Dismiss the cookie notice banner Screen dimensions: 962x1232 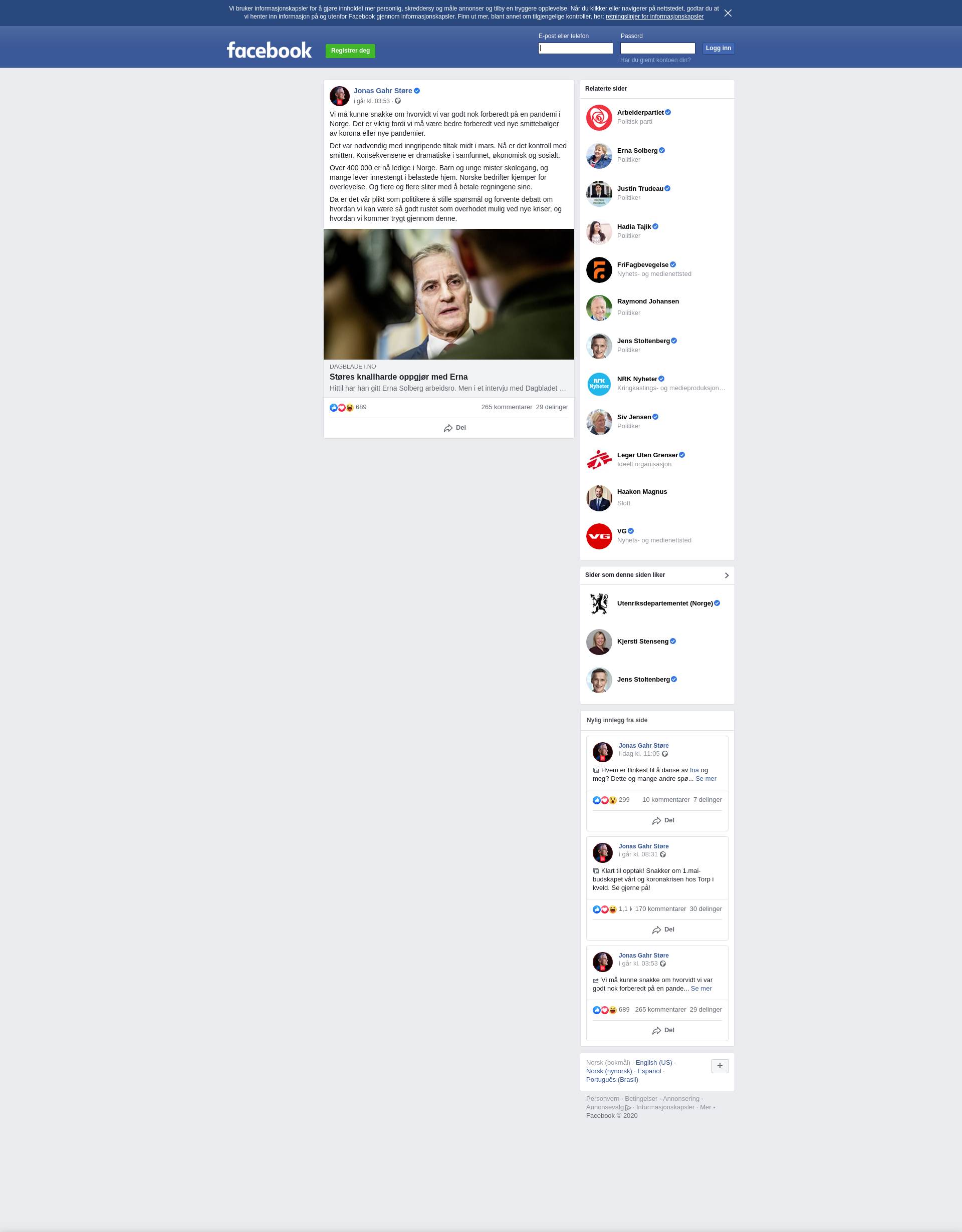(x=728, y=13)
